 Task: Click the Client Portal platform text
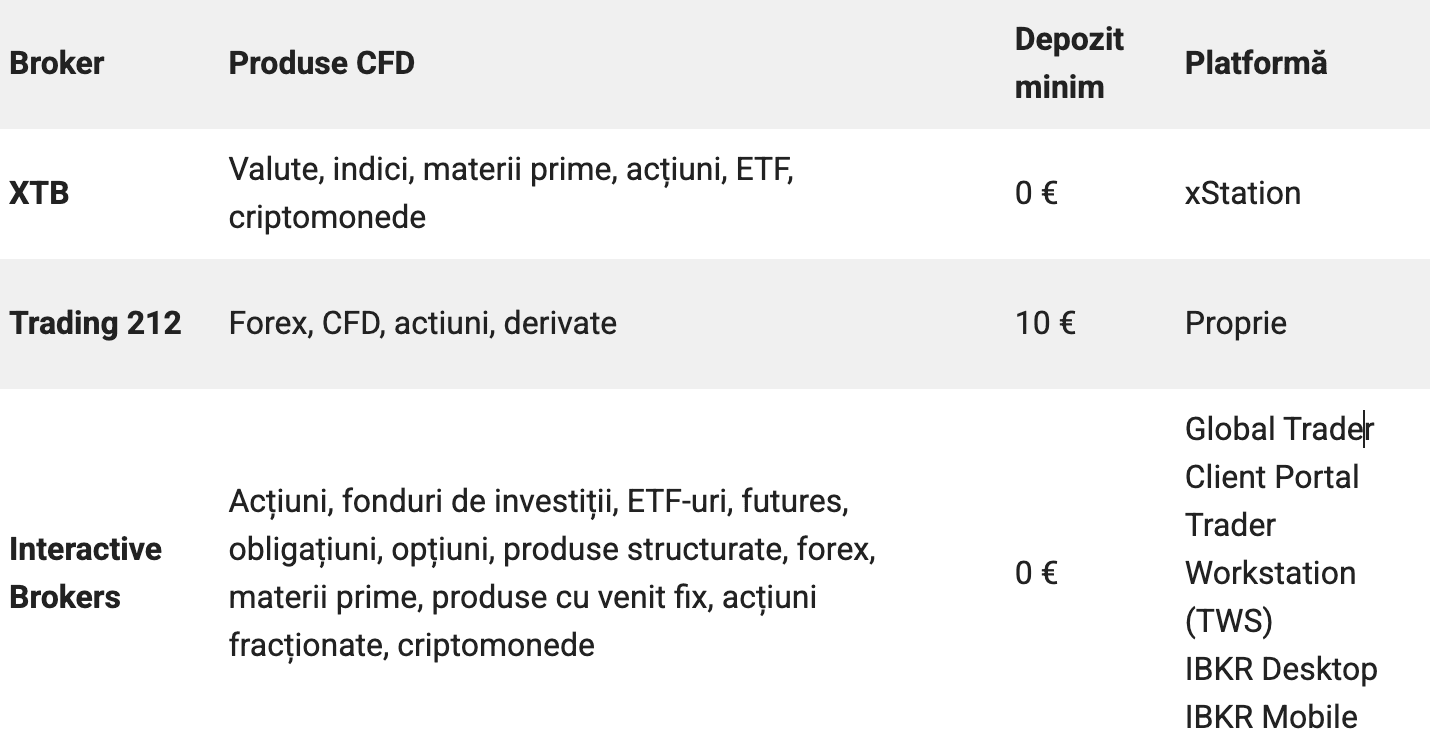[1271, 477]
